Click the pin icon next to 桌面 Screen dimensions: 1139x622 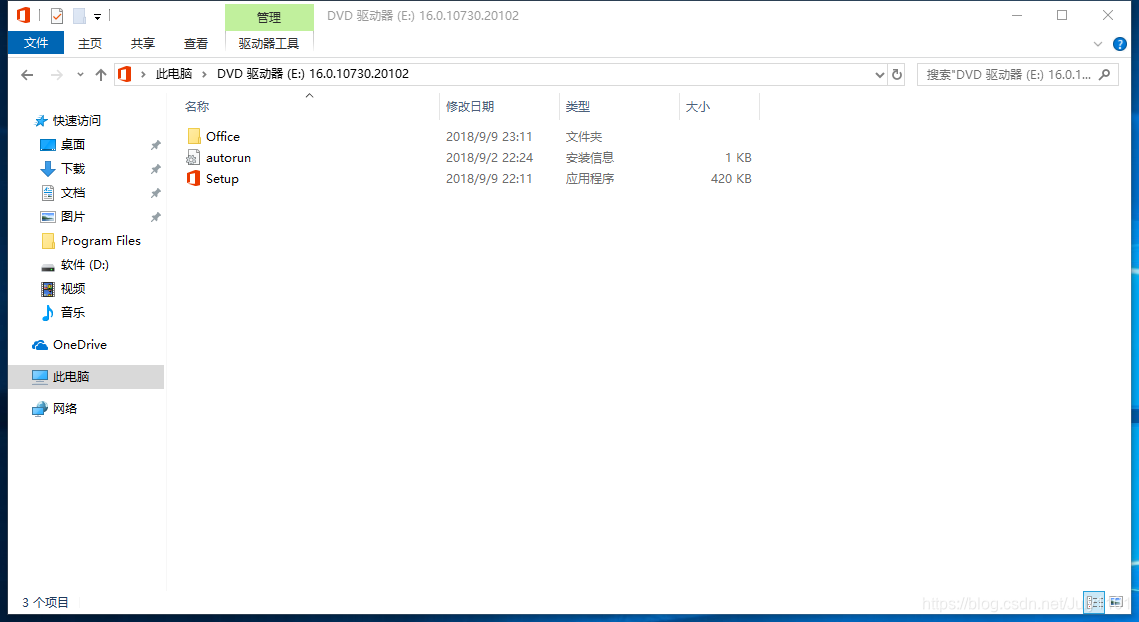155,145
